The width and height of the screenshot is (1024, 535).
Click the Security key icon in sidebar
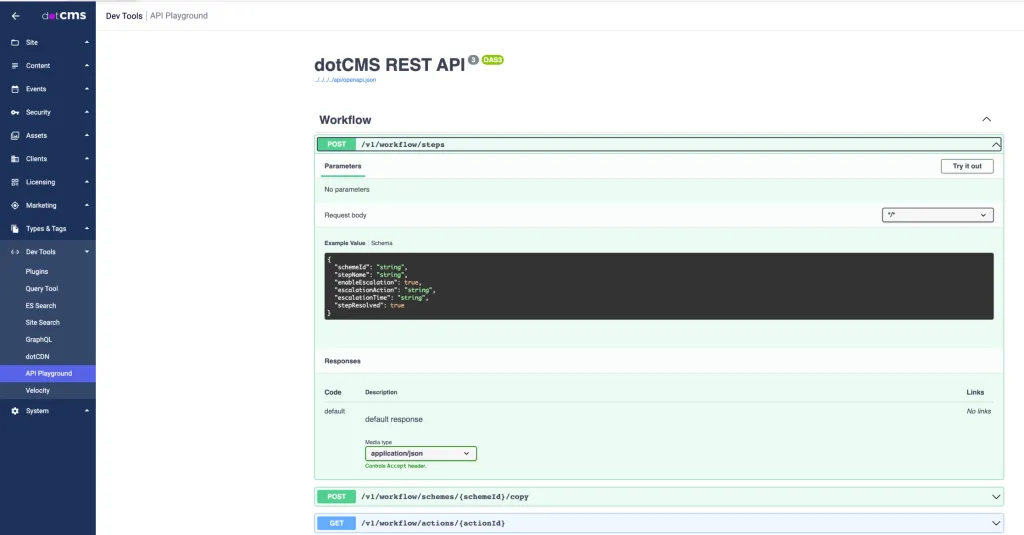(x=15, y=112)
